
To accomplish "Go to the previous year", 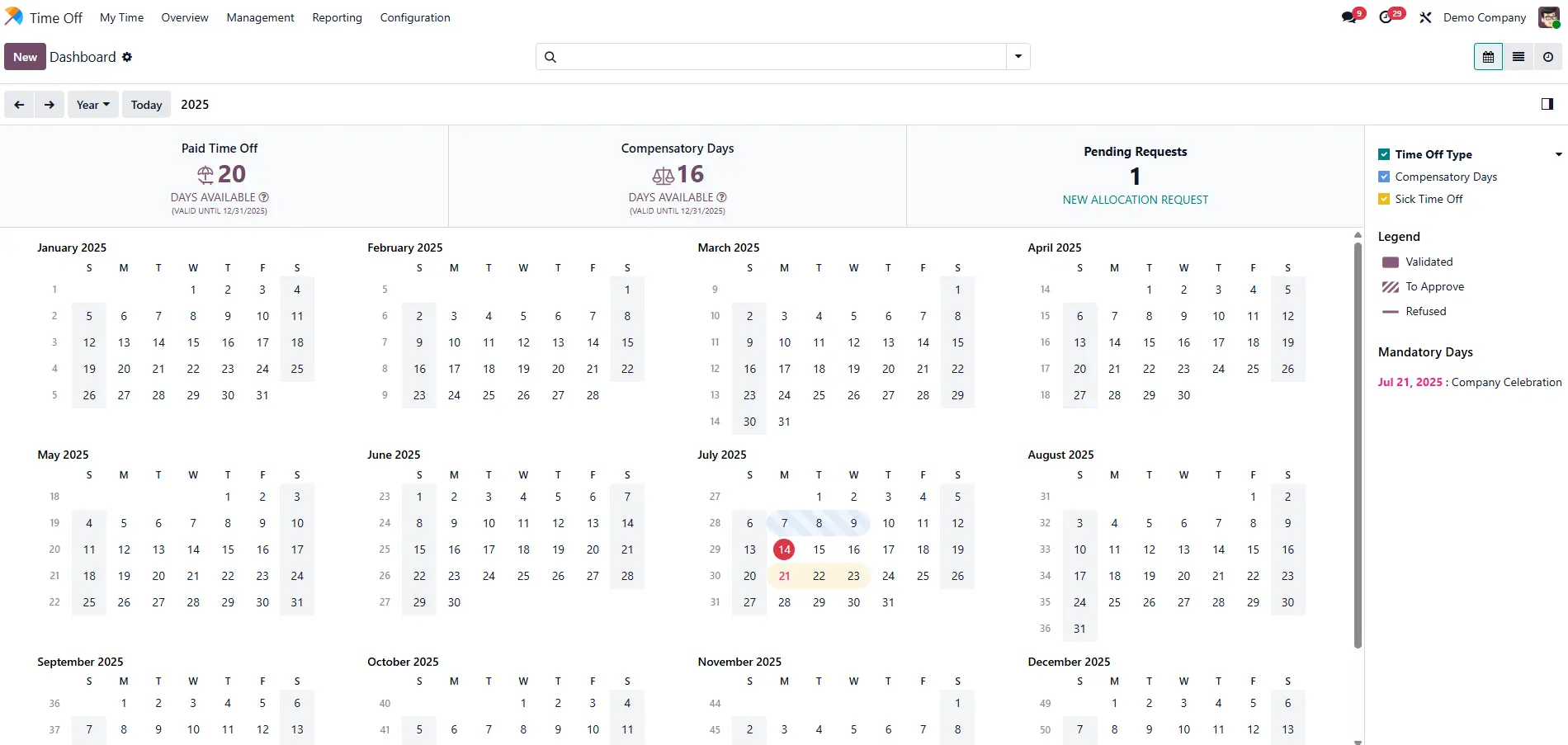I will 19,105.
